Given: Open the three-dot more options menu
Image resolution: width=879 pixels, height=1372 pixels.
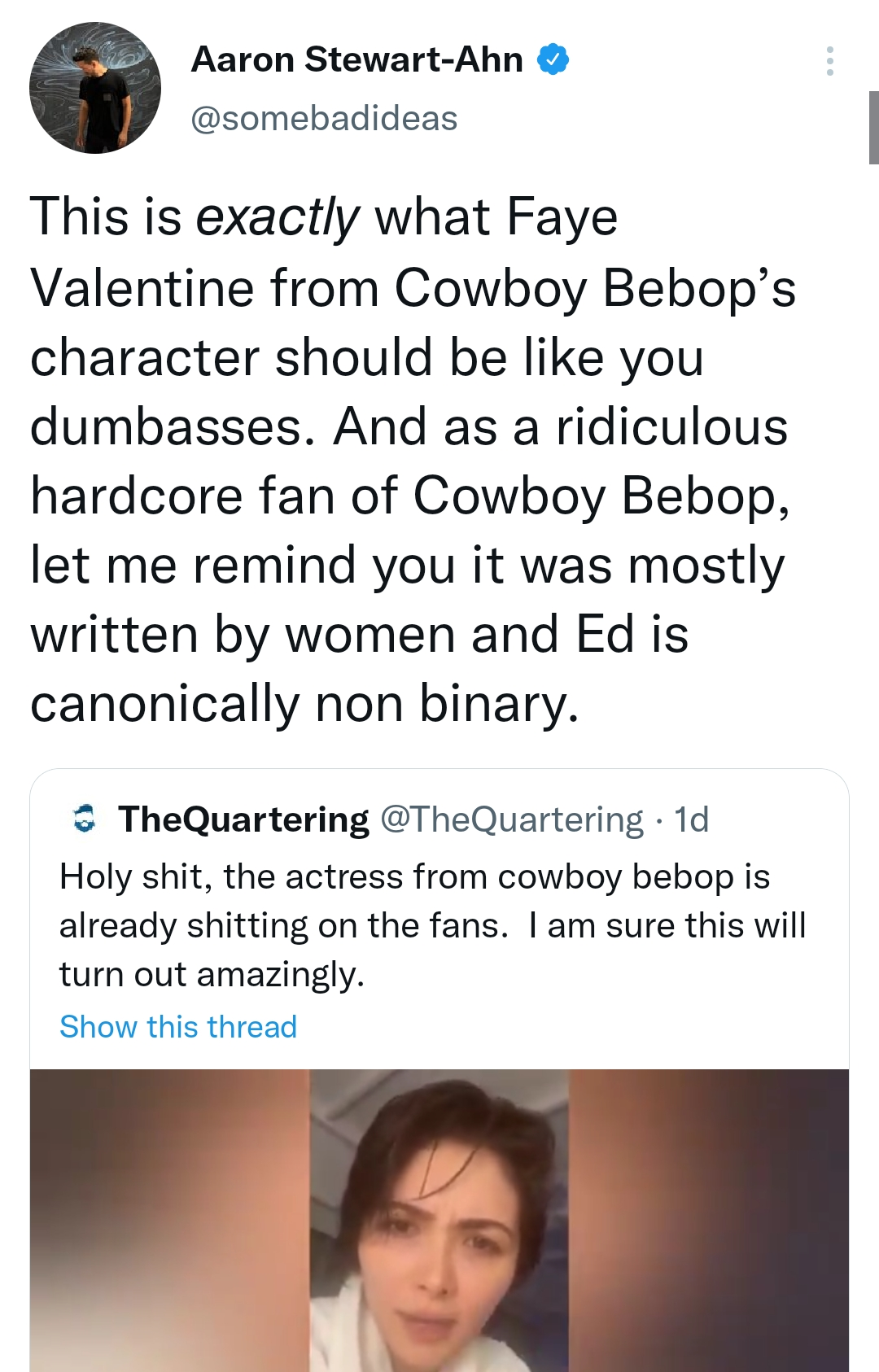Looking at the screenshot, I should click(x=829, y=61).
